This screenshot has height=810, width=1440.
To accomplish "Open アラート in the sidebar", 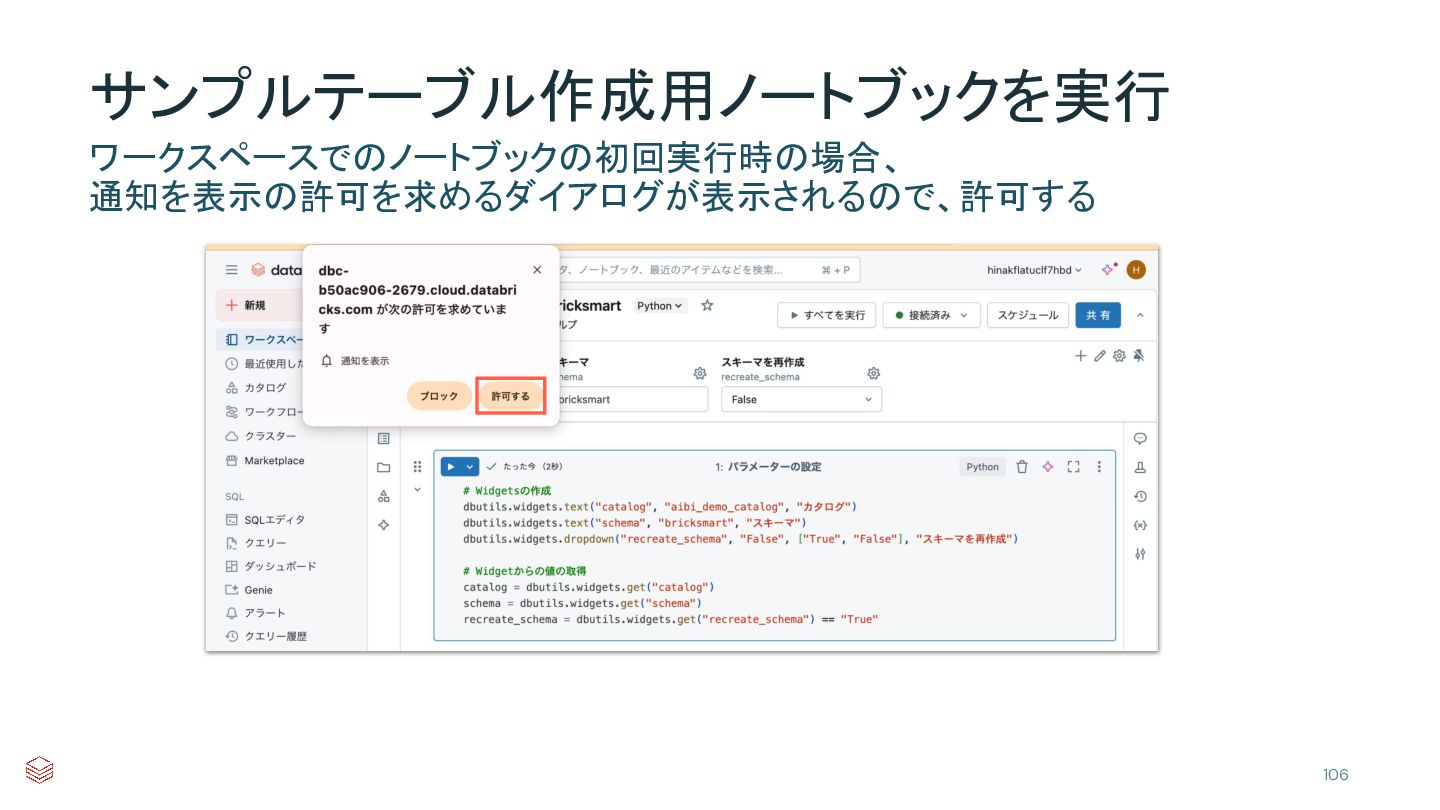I will 256,613.
